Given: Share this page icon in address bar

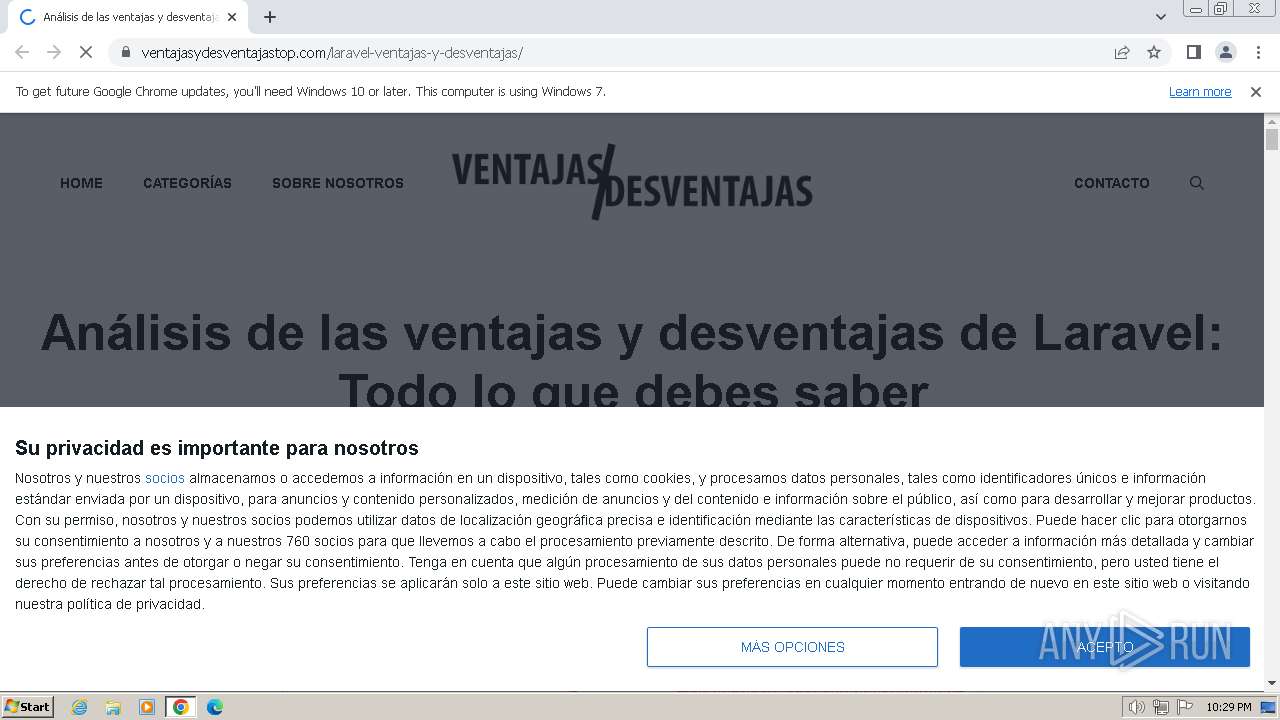Looking at the screenshot, I should (1122, 52).
